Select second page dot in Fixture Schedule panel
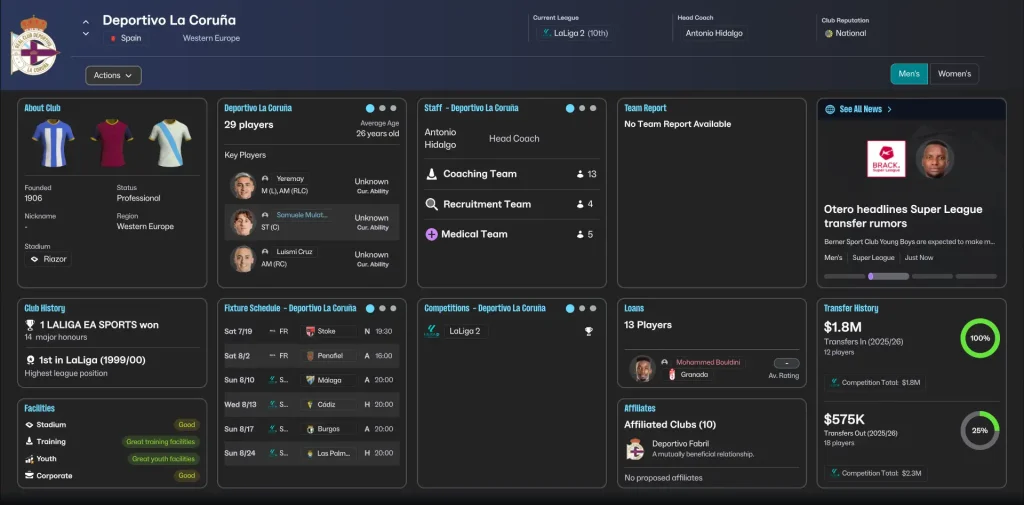This screenshot has width=1024, height=505. (383, 308)
